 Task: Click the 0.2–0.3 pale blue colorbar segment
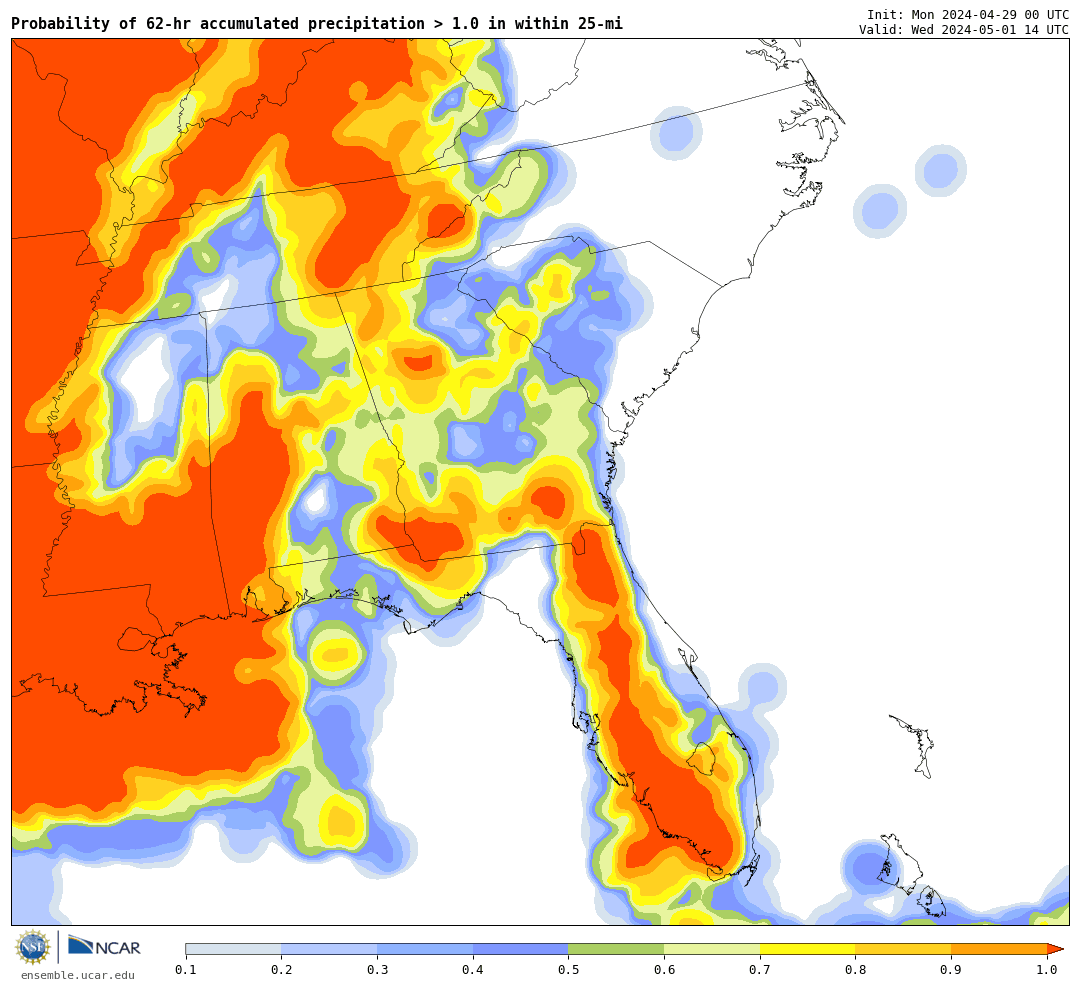coord(329,949)
